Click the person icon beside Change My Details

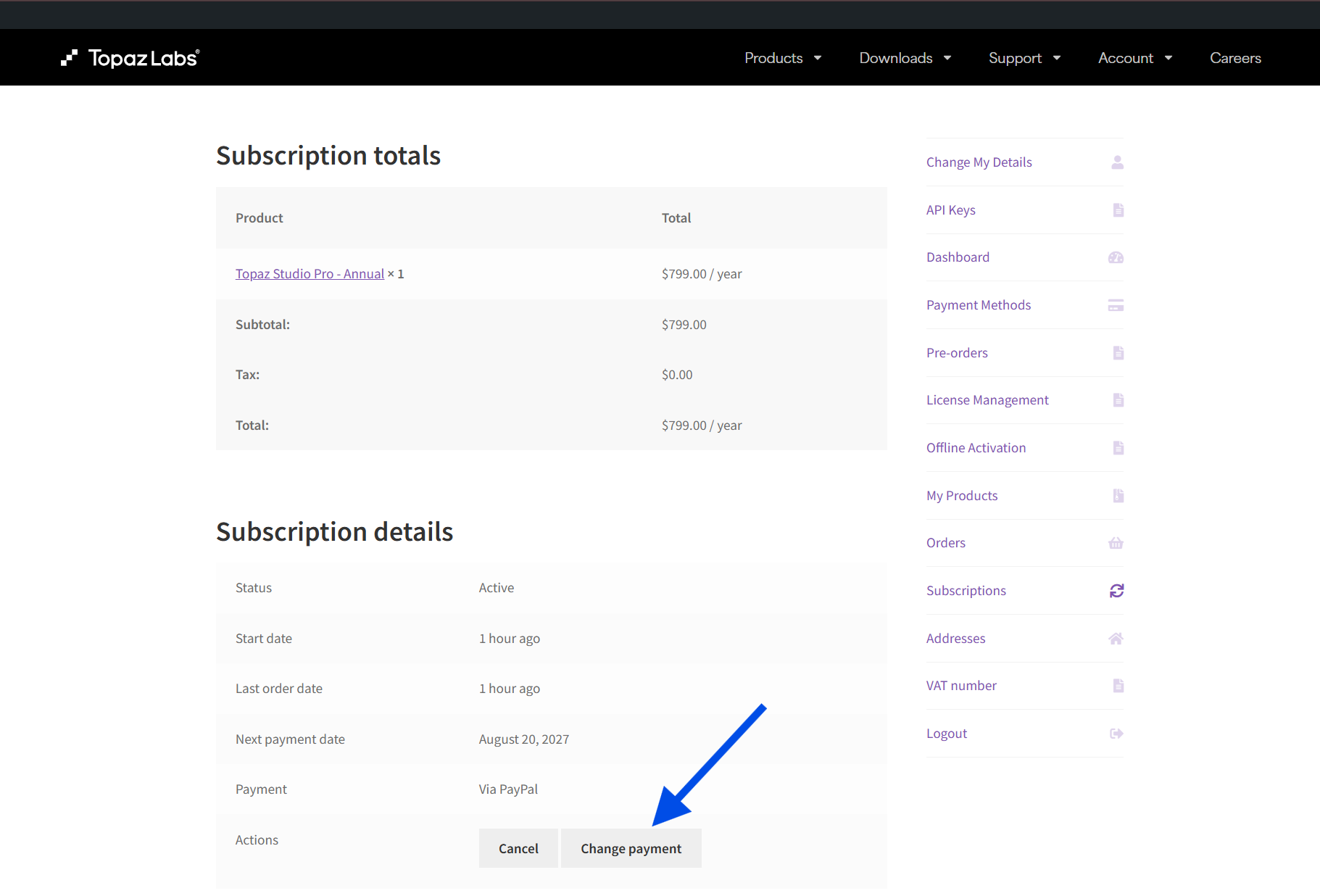(x=1117, y=162)
